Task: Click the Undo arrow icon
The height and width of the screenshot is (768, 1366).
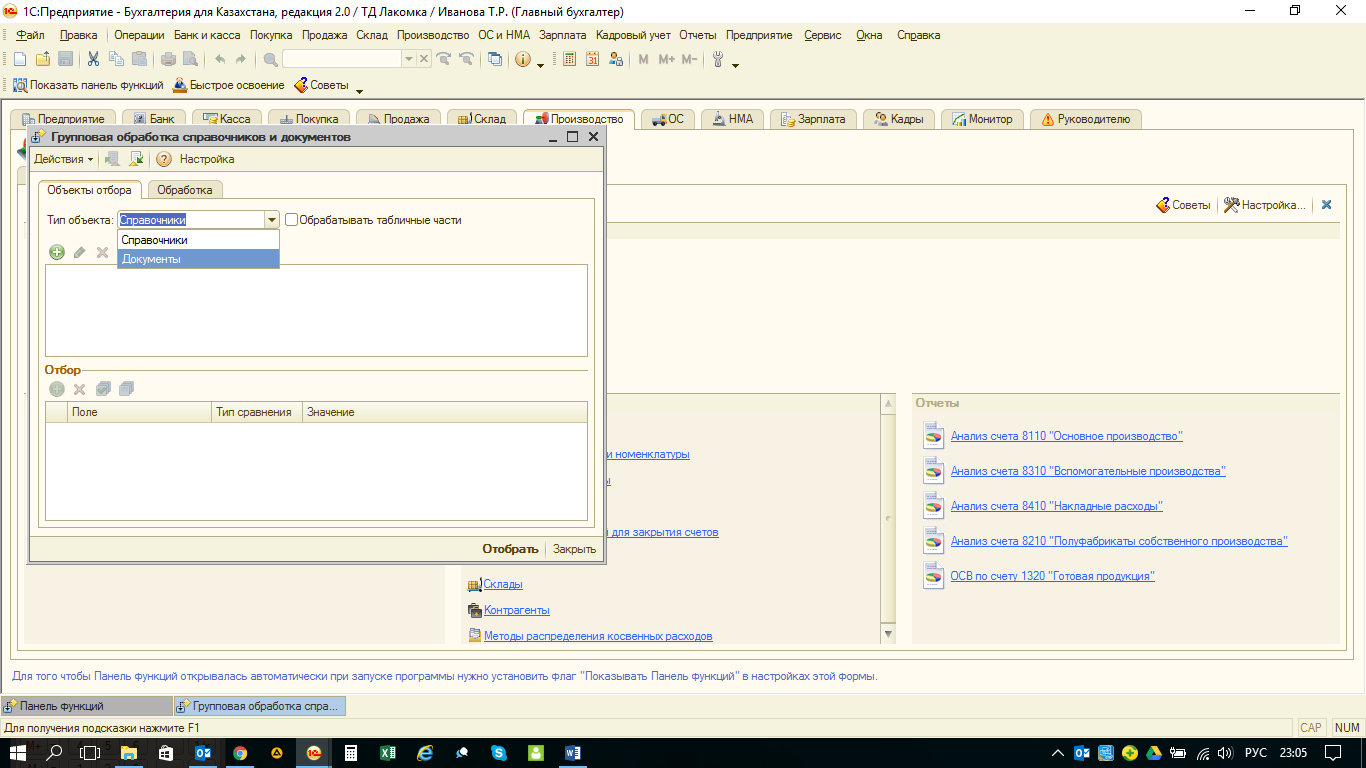Action: click(219, 59)
